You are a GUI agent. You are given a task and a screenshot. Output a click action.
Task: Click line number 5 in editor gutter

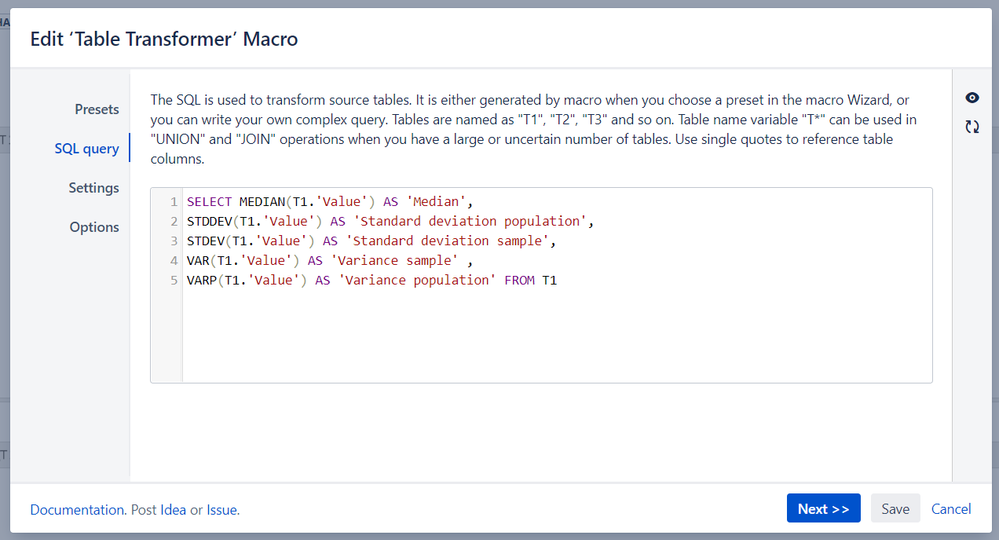(x=174, y=281)
